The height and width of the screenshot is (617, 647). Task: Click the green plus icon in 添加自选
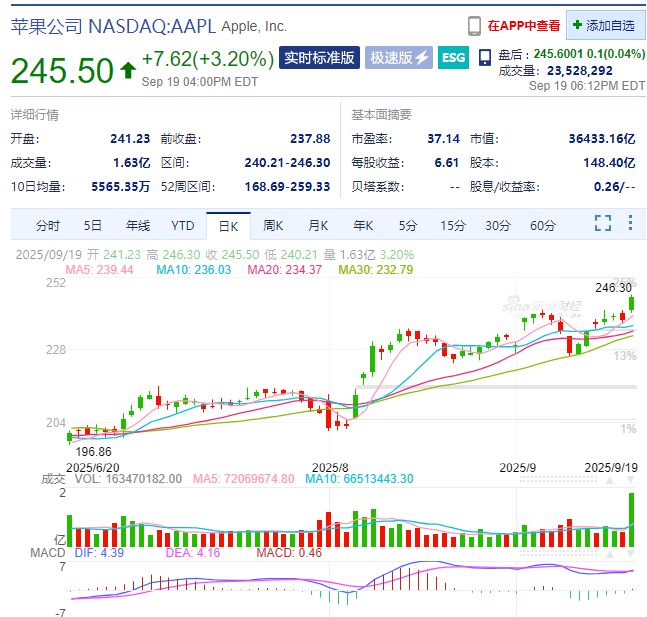[577, 25]
